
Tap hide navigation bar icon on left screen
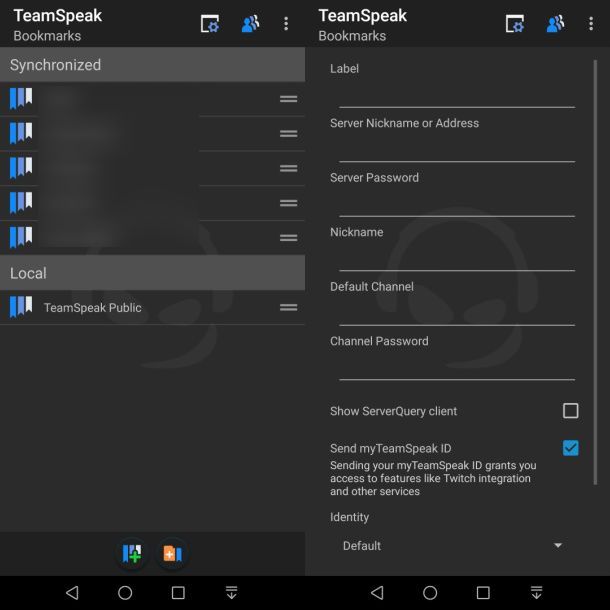click(231, 592)
